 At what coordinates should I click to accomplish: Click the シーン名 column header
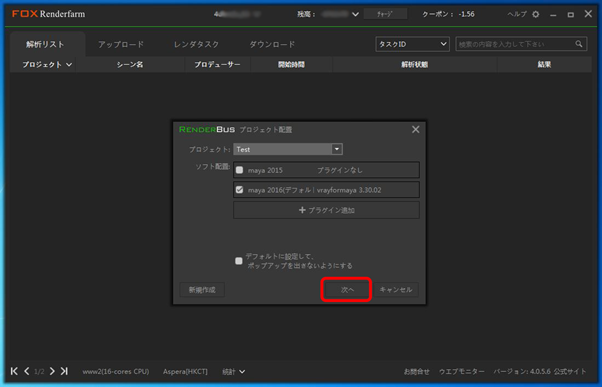tap(130, 64)
